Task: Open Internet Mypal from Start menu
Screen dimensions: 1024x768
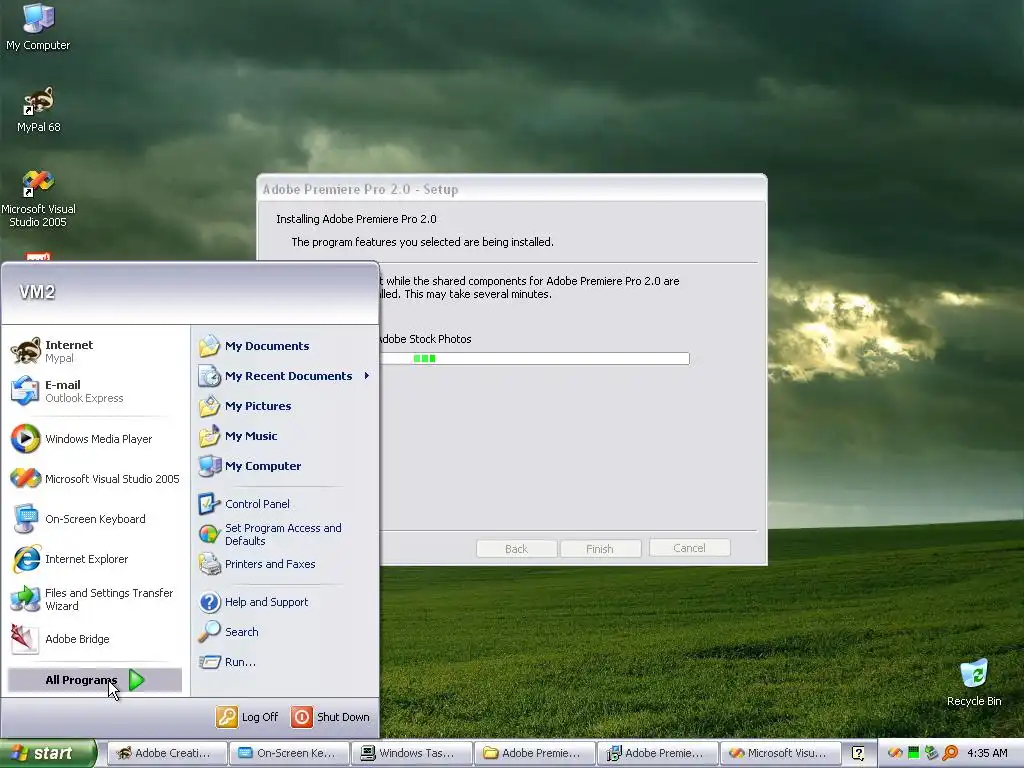Action: point(95,351)
